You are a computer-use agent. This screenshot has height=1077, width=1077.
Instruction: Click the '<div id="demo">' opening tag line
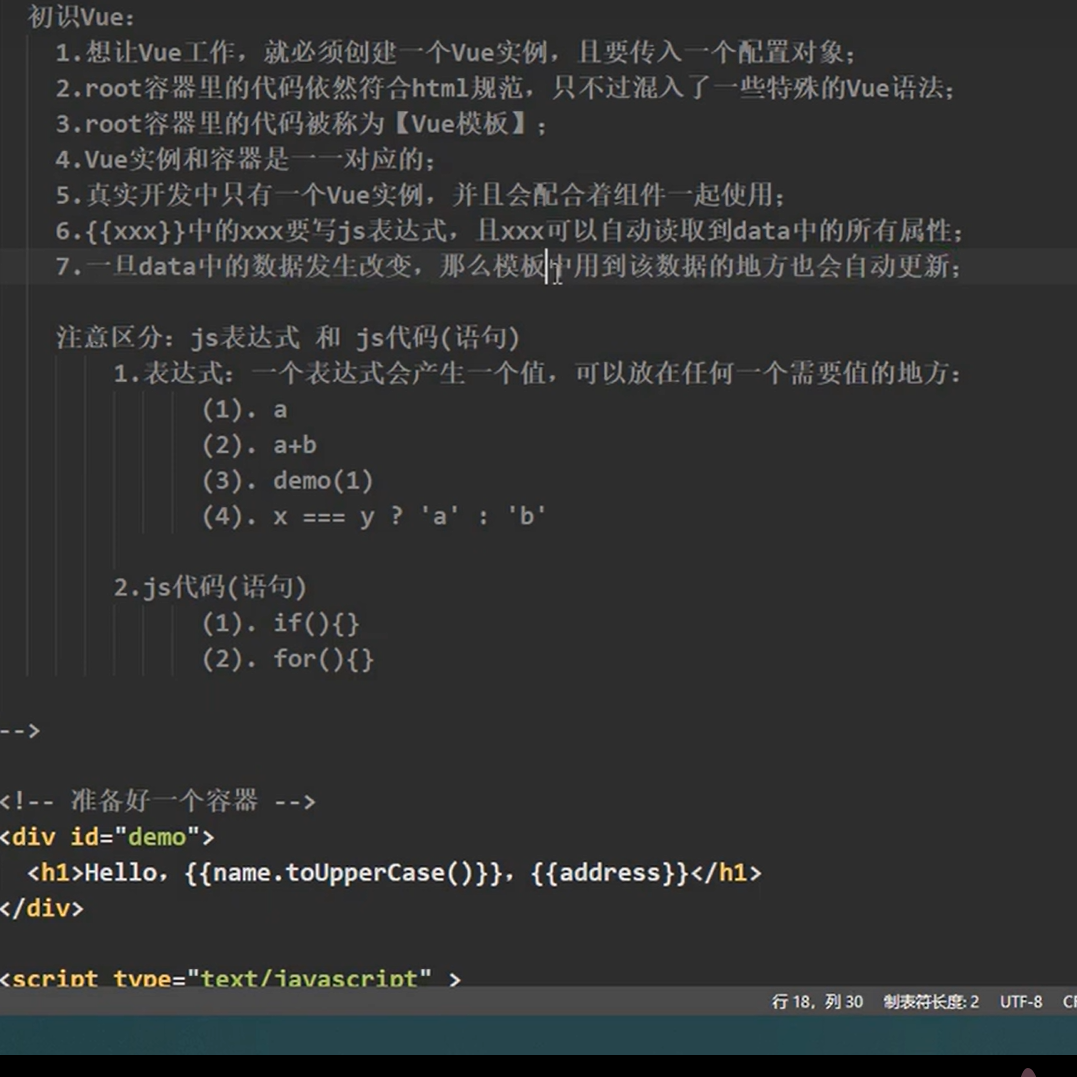tap(107, 837)
